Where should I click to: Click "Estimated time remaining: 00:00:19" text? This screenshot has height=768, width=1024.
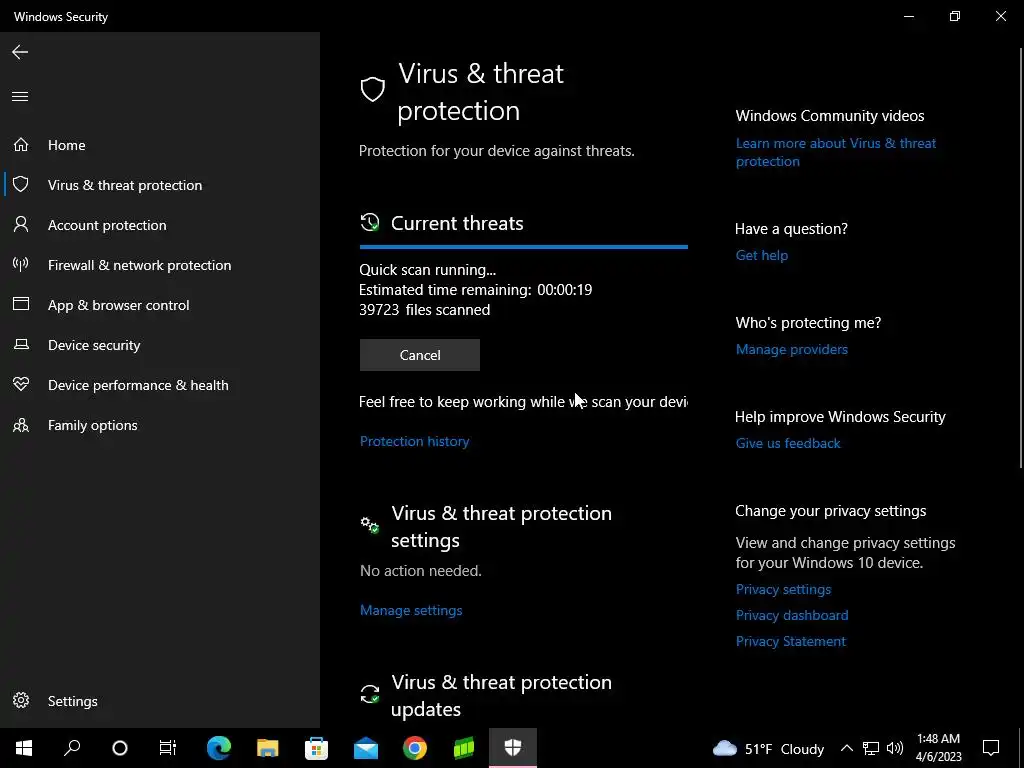click(x=475, y=289)
